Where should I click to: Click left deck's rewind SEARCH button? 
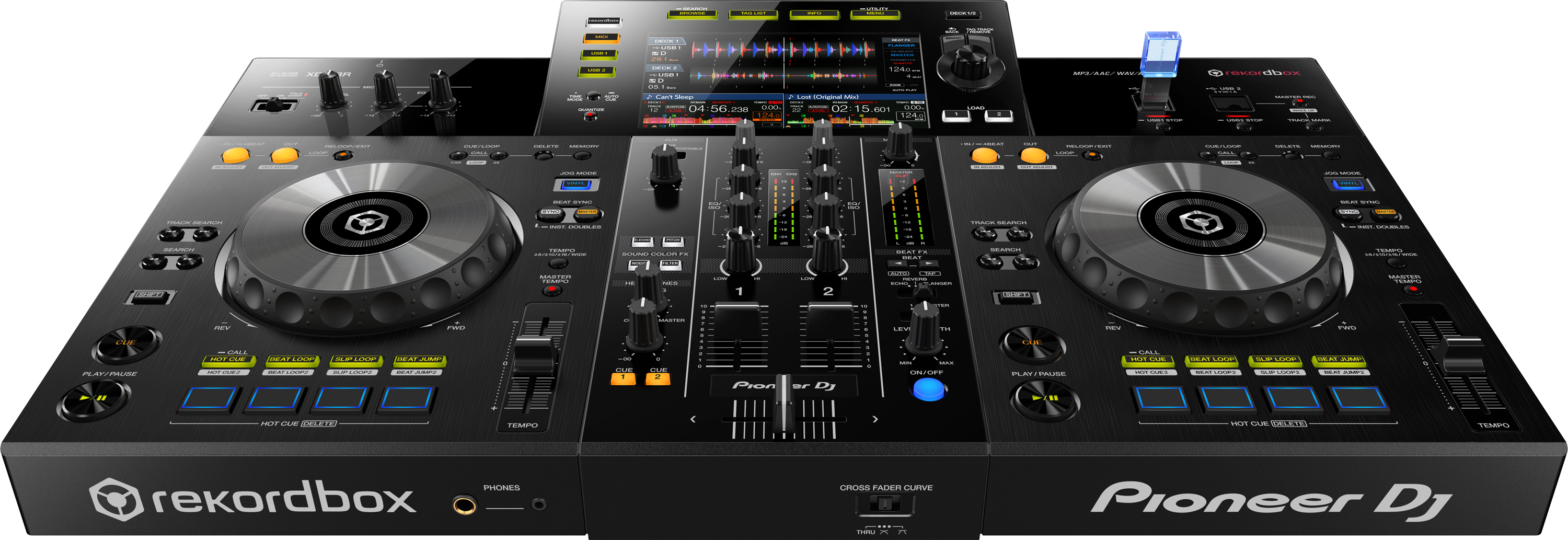[x=153, y=262]
